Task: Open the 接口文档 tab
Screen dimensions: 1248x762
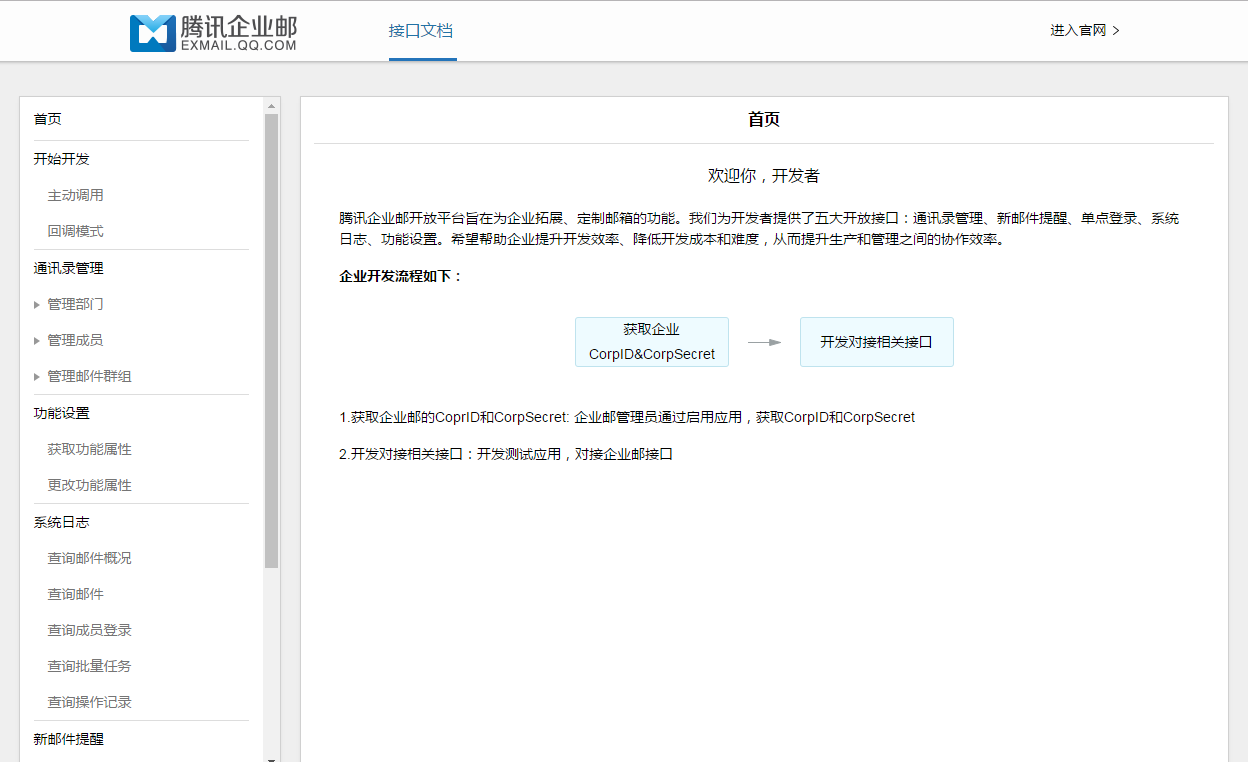Action: pyautogui.click(x=421, y=31)
